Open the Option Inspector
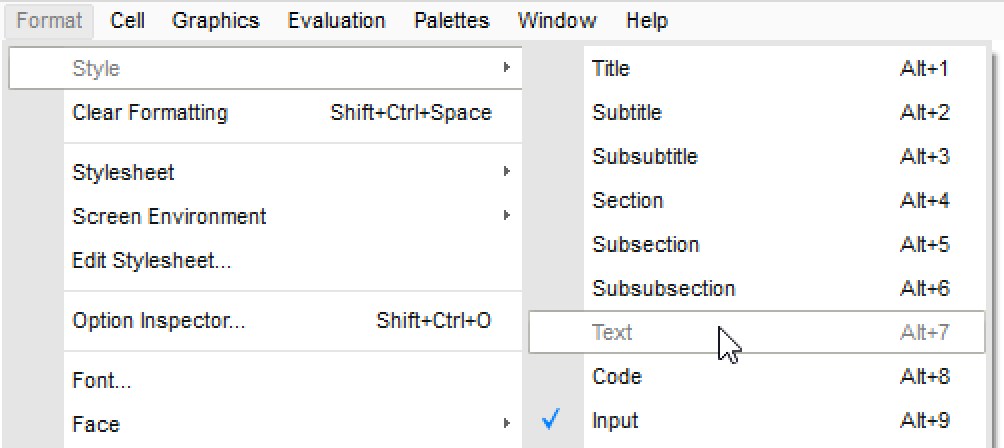 tap(158, 321)
